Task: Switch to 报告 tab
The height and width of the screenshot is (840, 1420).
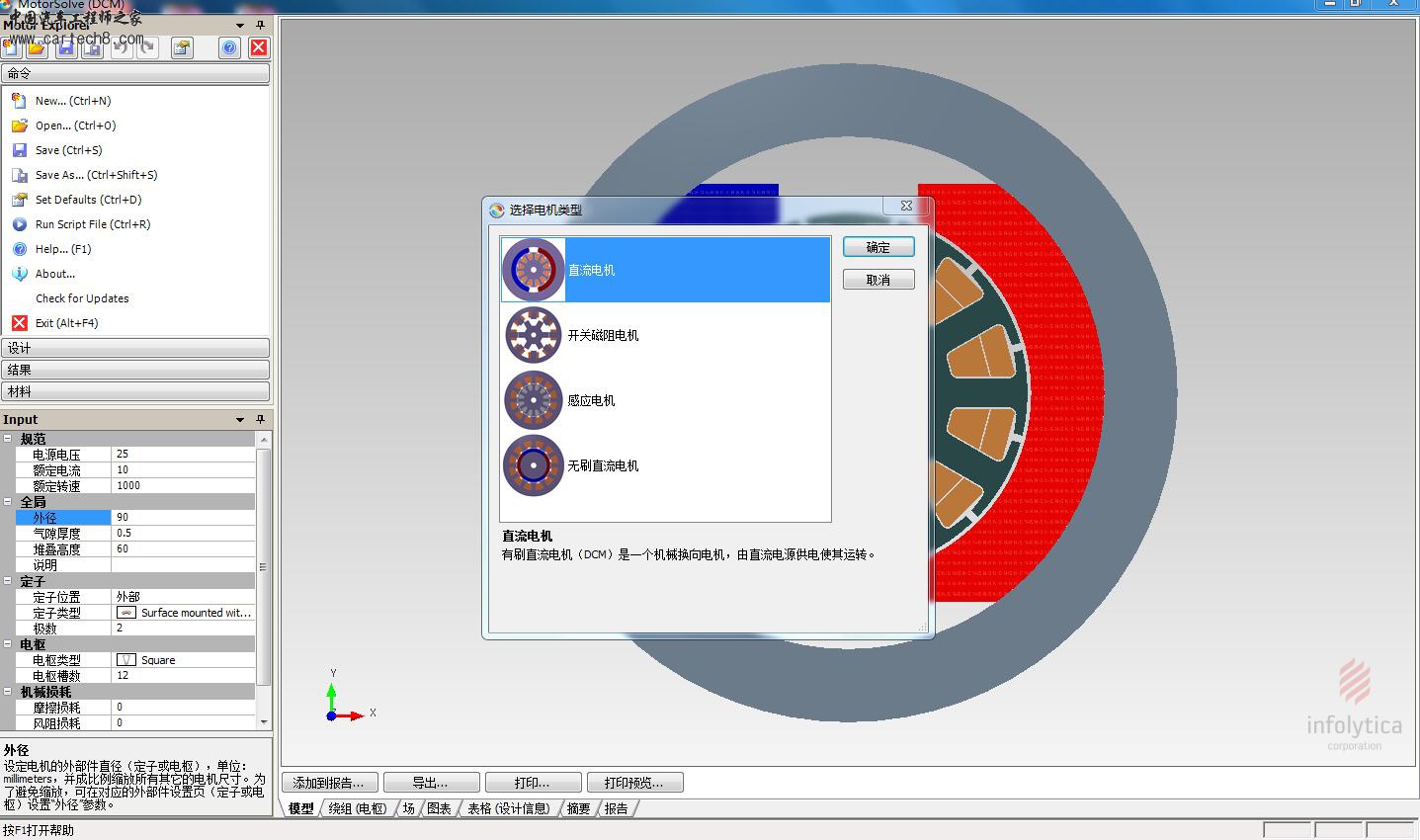Action: click(x=617, y=808)
